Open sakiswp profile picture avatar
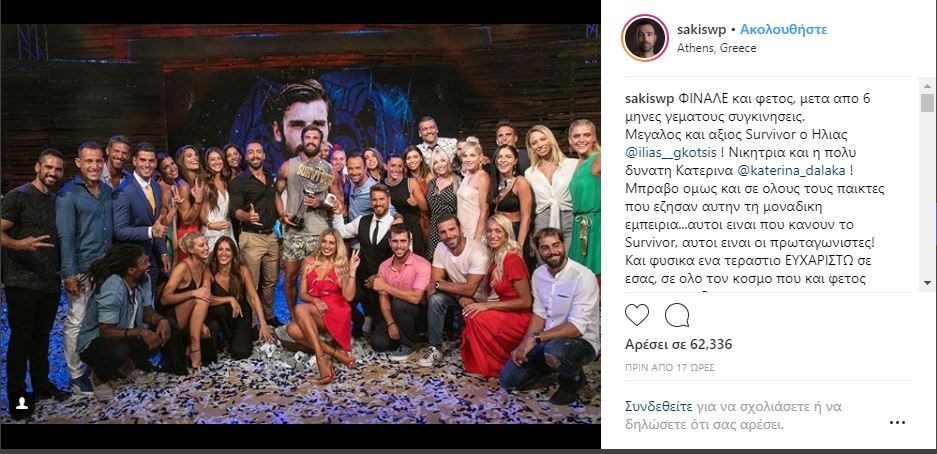Image resolution: width=937 pixels, height=454 pixels. coord(645,38)
